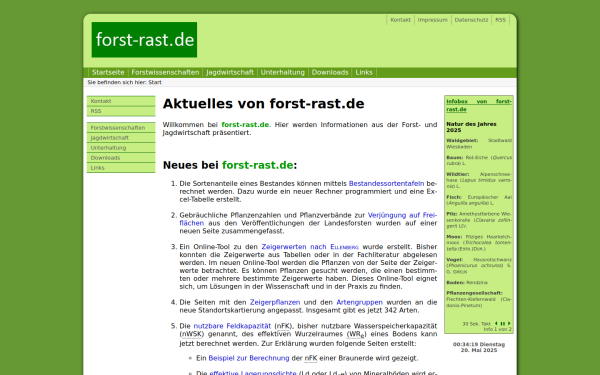This screenshot has width=600, height=375.
Task: Open the Beispiel zur Berechnung link
Action: [x=249, y=359]
